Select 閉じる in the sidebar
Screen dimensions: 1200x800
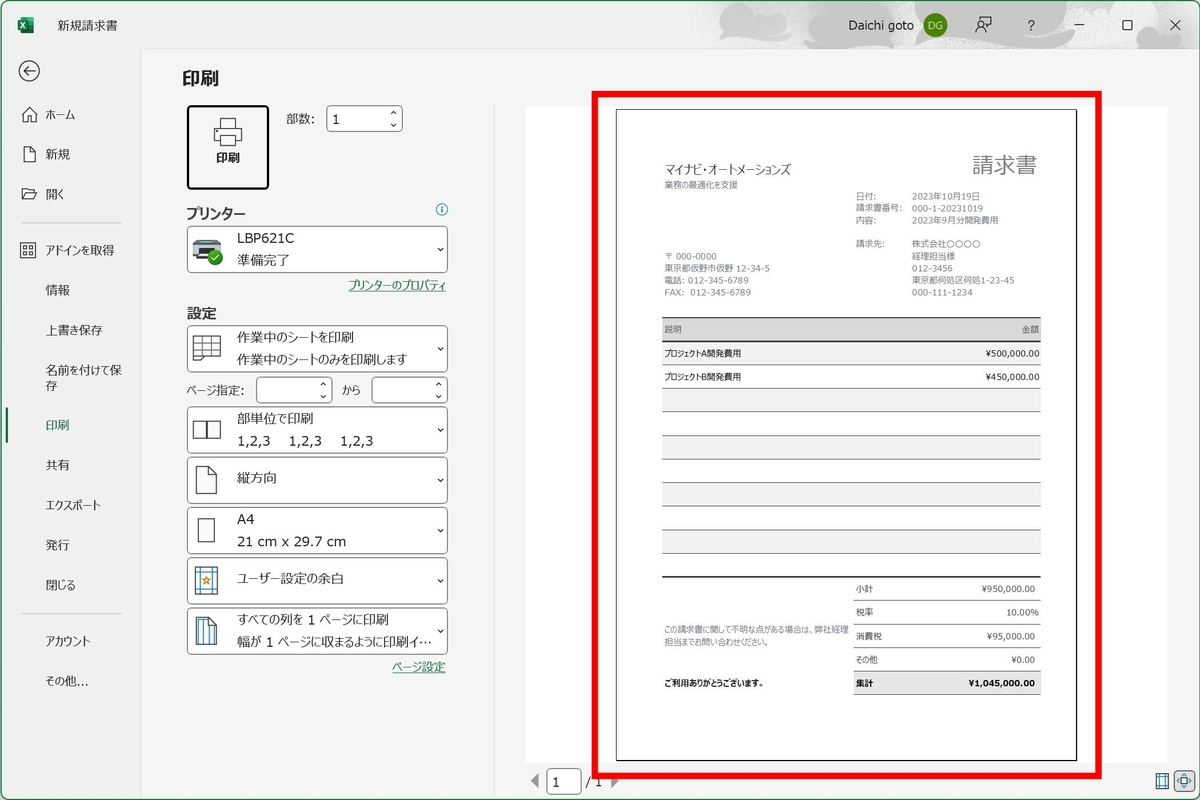point(60,585)
